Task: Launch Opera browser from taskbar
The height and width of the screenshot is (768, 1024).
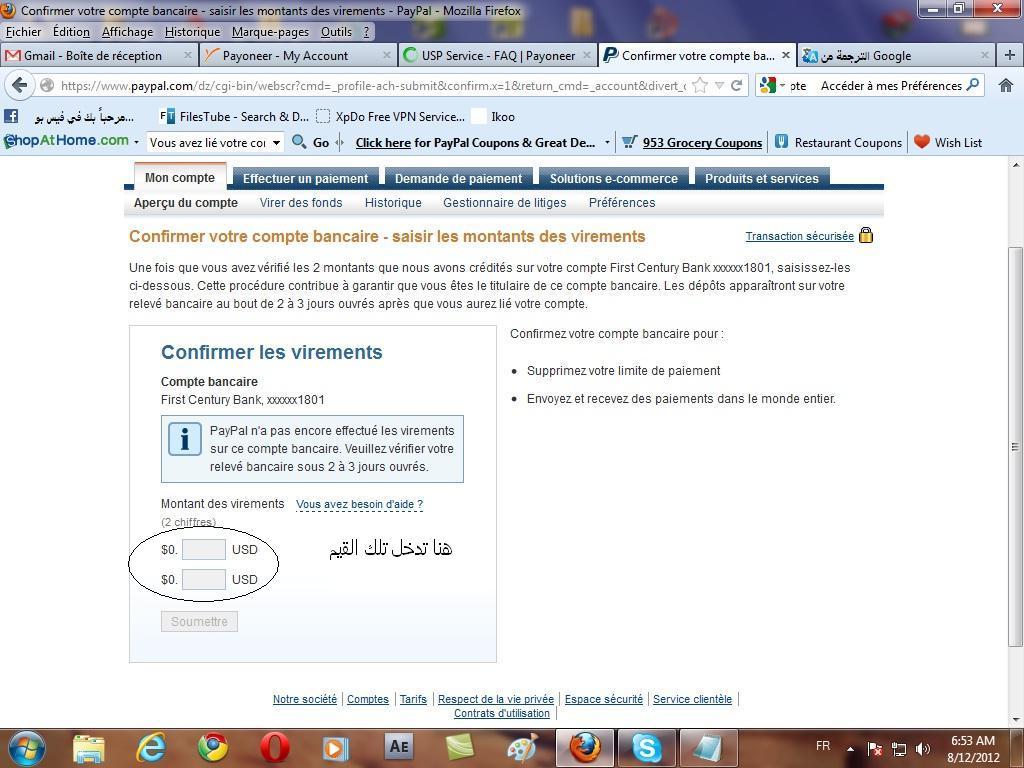Action: pyautogui.click(x=274, y=748)
